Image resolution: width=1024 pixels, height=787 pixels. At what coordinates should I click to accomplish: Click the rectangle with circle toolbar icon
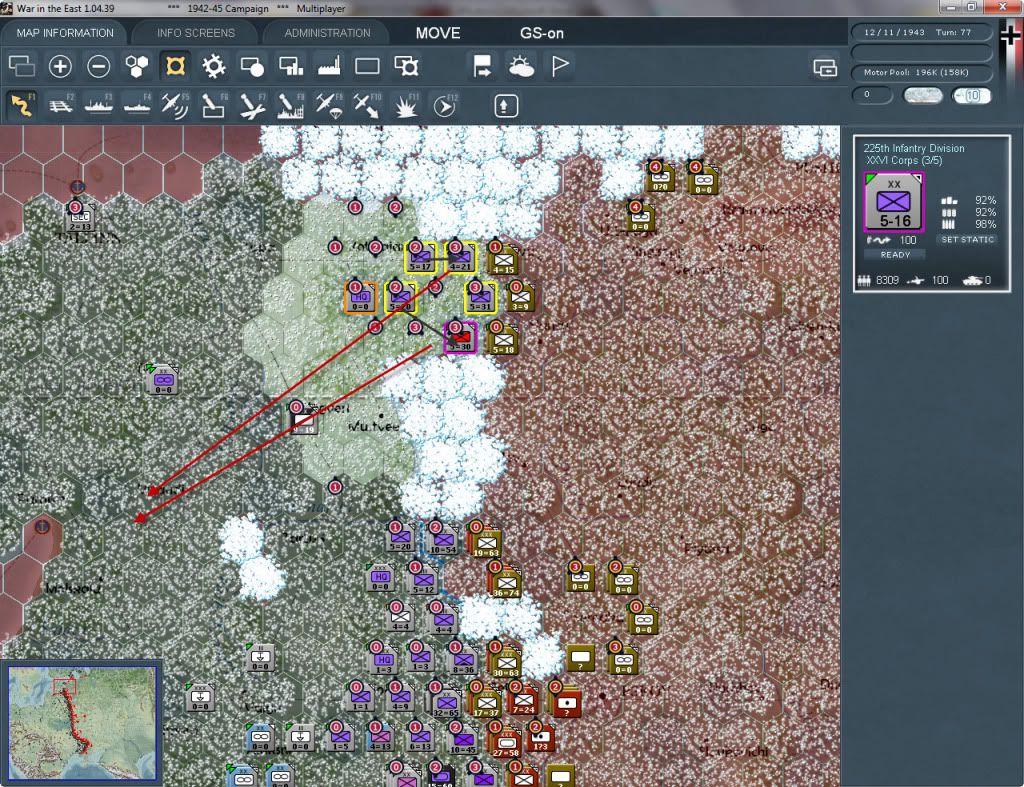(x=252, y=66)
